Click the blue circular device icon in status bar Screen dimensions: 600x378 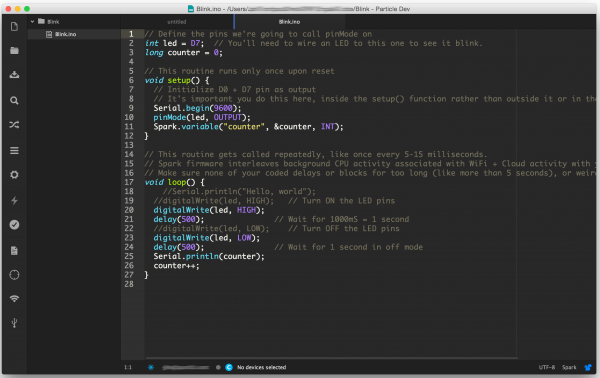tap(229, 367)
